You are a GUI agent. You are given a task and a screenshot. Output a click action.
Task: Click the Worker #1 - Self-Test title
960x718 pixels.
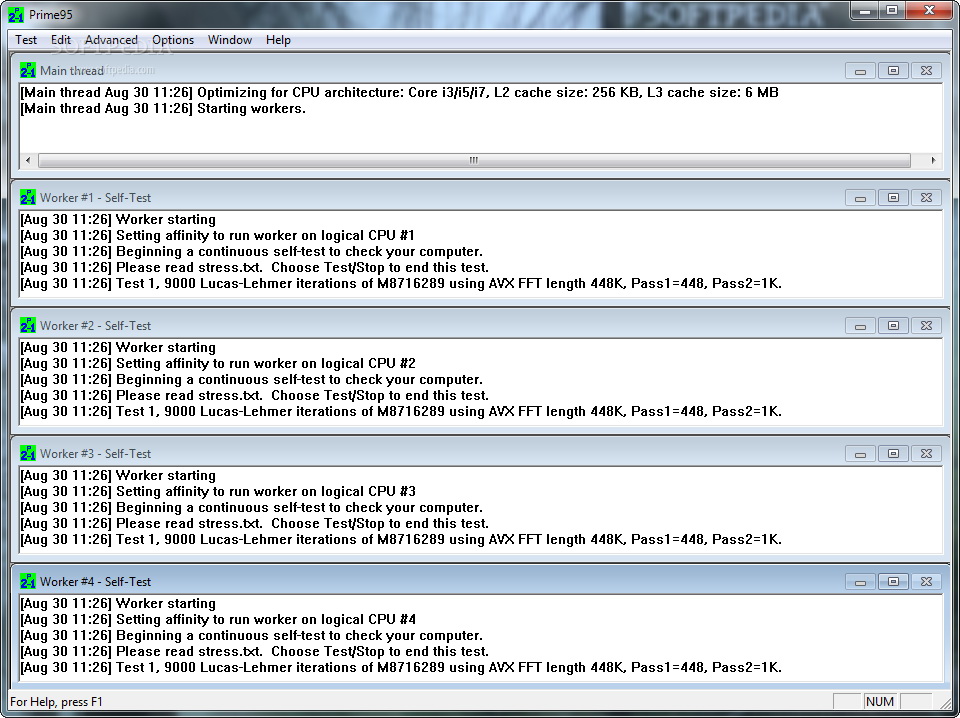tap(96, 197)
